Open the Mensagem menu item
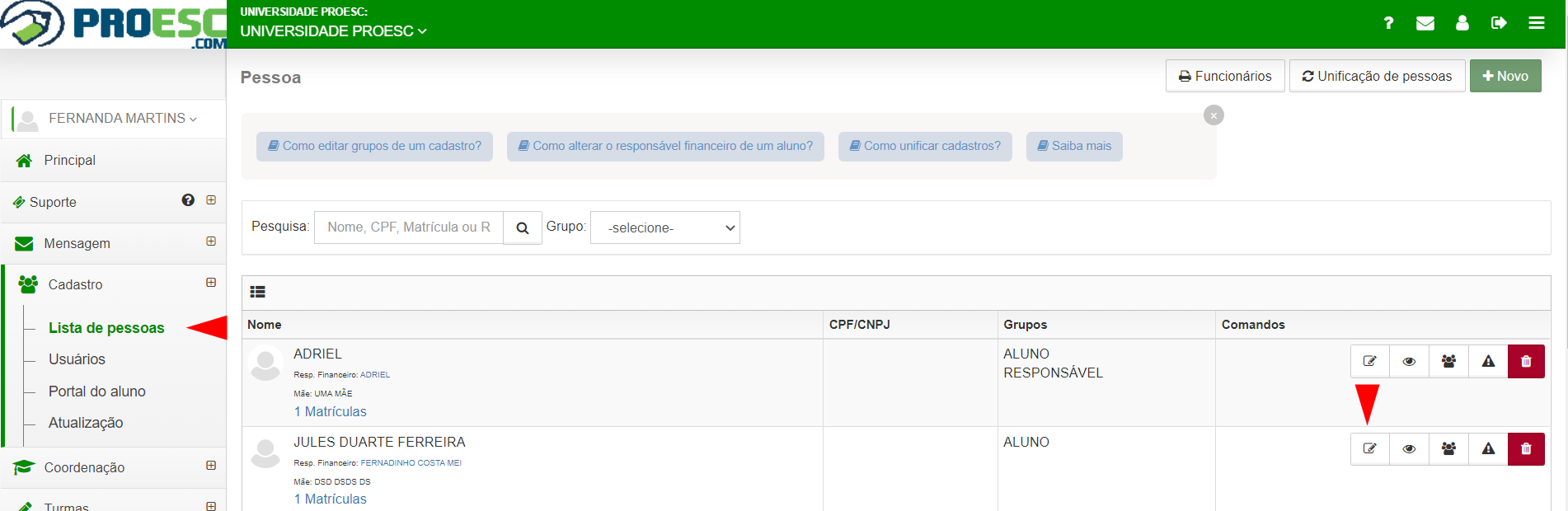 [x=77, y=243]
